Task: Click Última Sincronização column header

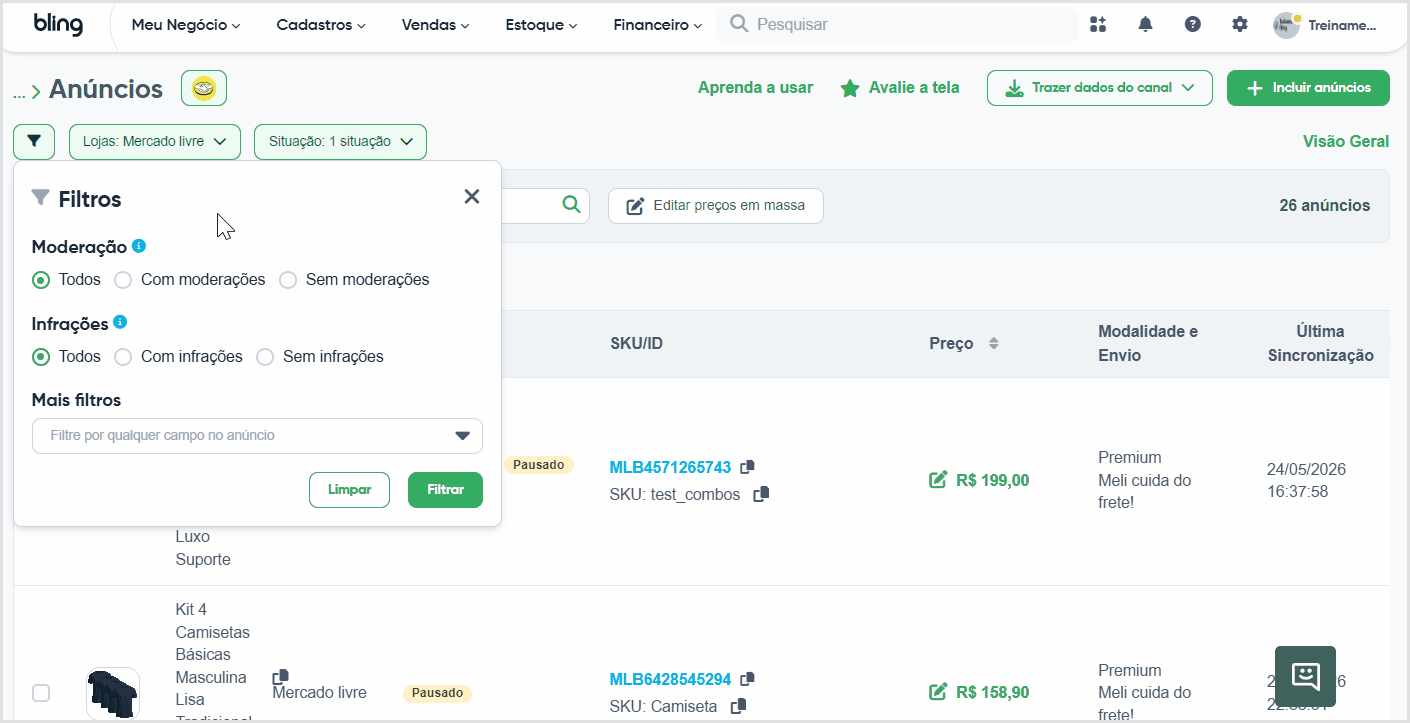Action: coord(1321,344)
